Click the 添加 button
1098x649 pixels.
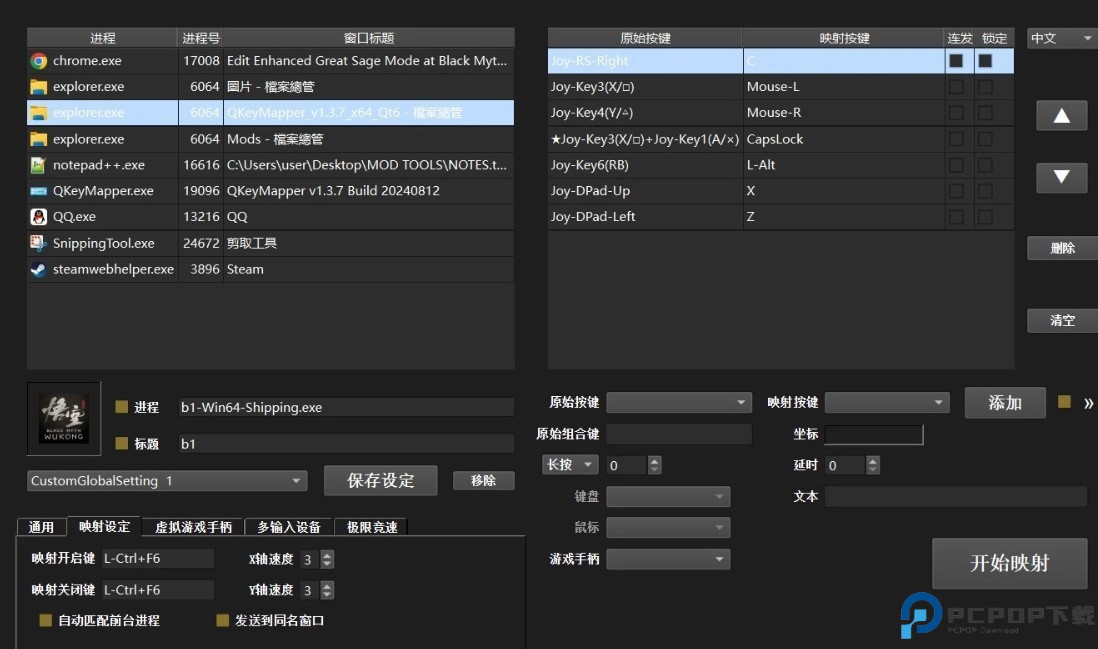[x=1005, y=403]
